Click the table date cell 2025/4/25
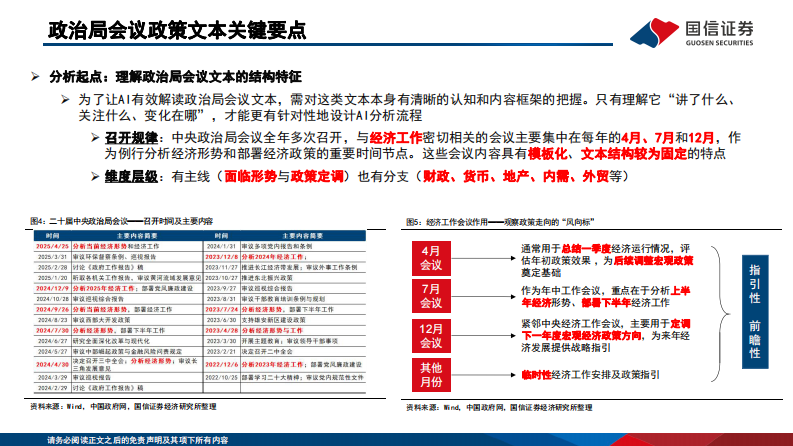 (x=52, y=246)
